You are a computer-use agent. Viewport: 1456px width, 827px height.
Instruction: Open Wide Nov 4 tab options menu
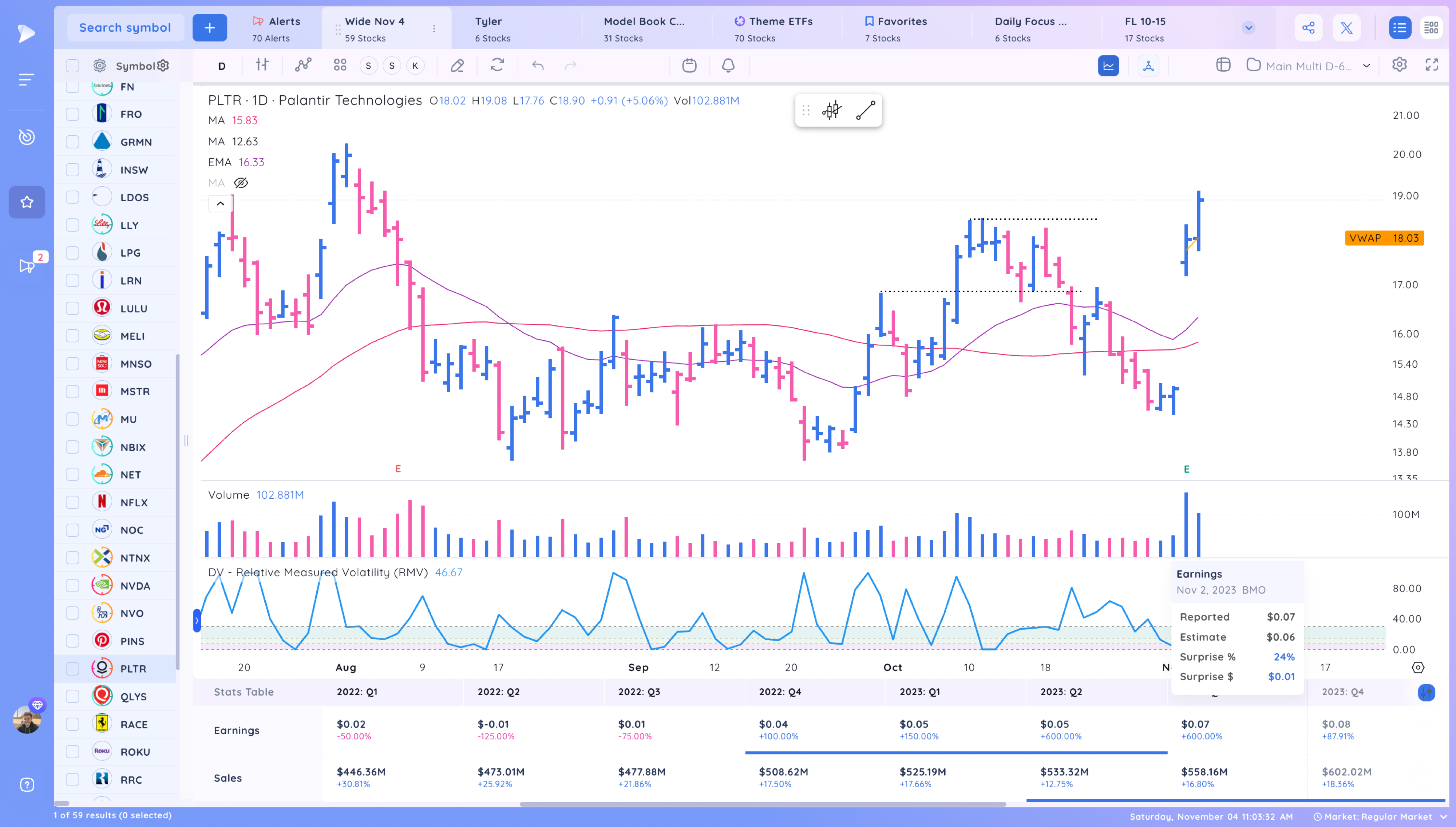pos(434,28)
